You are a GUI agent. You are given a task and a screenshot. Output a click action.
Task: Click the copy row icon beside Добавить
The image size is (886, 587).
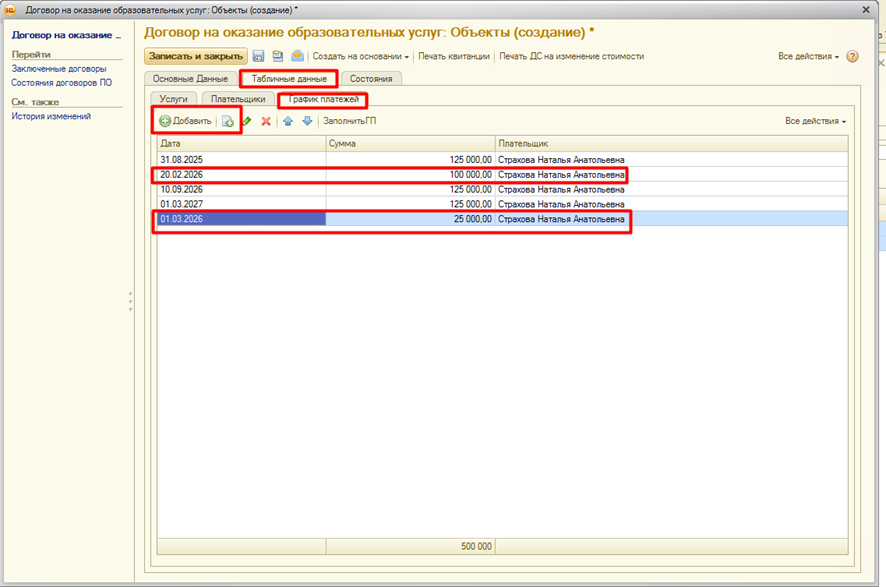pyautogui.click(x=228, y=121)
